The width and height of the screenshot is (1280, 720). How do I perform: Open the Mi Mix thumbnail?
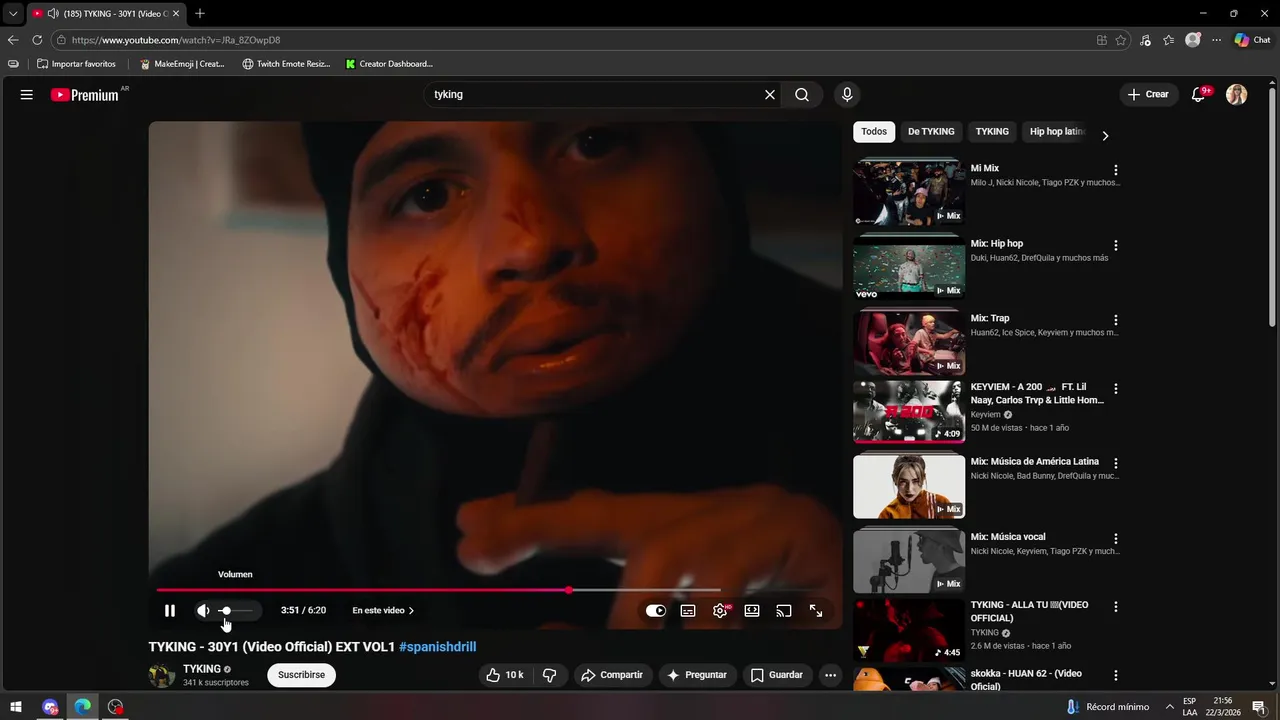coord(909,192)
